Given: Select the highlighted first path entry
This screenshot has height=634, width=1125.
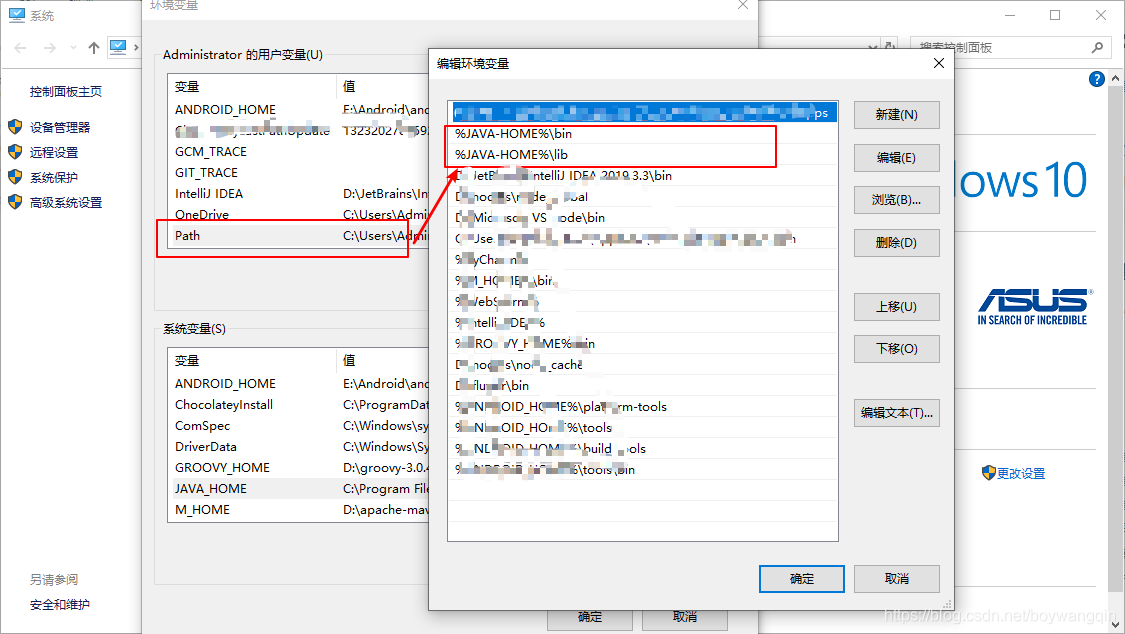Looking at the screenshot, I should click(x=643, y=112).
